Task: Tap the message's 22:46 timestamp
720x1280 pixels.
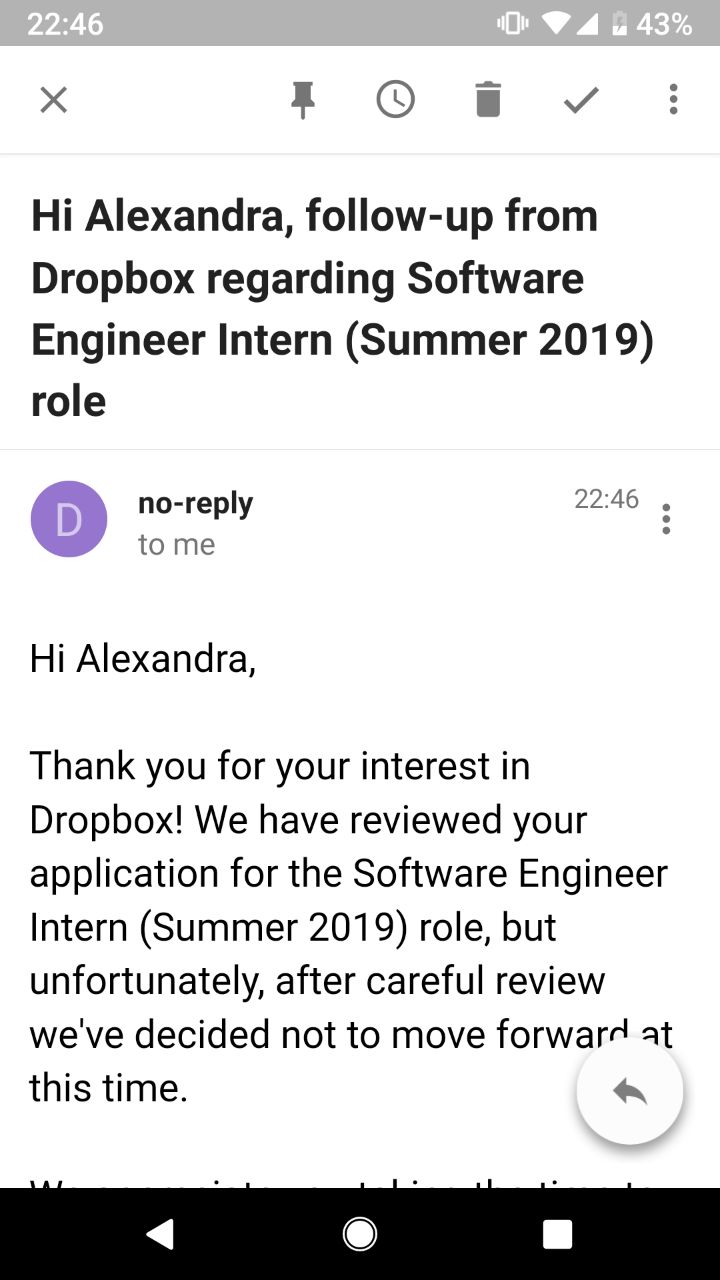Action: point(606,499)
